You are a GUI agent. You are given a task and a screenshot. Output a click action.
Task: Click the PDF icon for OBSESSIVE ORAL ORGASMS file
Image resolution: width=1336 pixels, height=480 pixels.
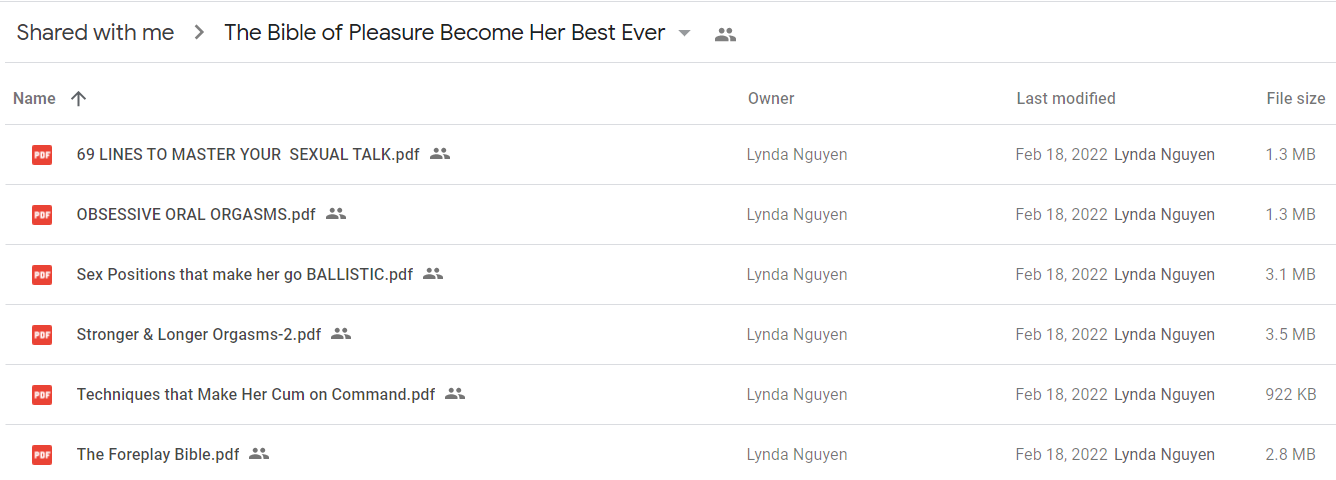(42, 215)
